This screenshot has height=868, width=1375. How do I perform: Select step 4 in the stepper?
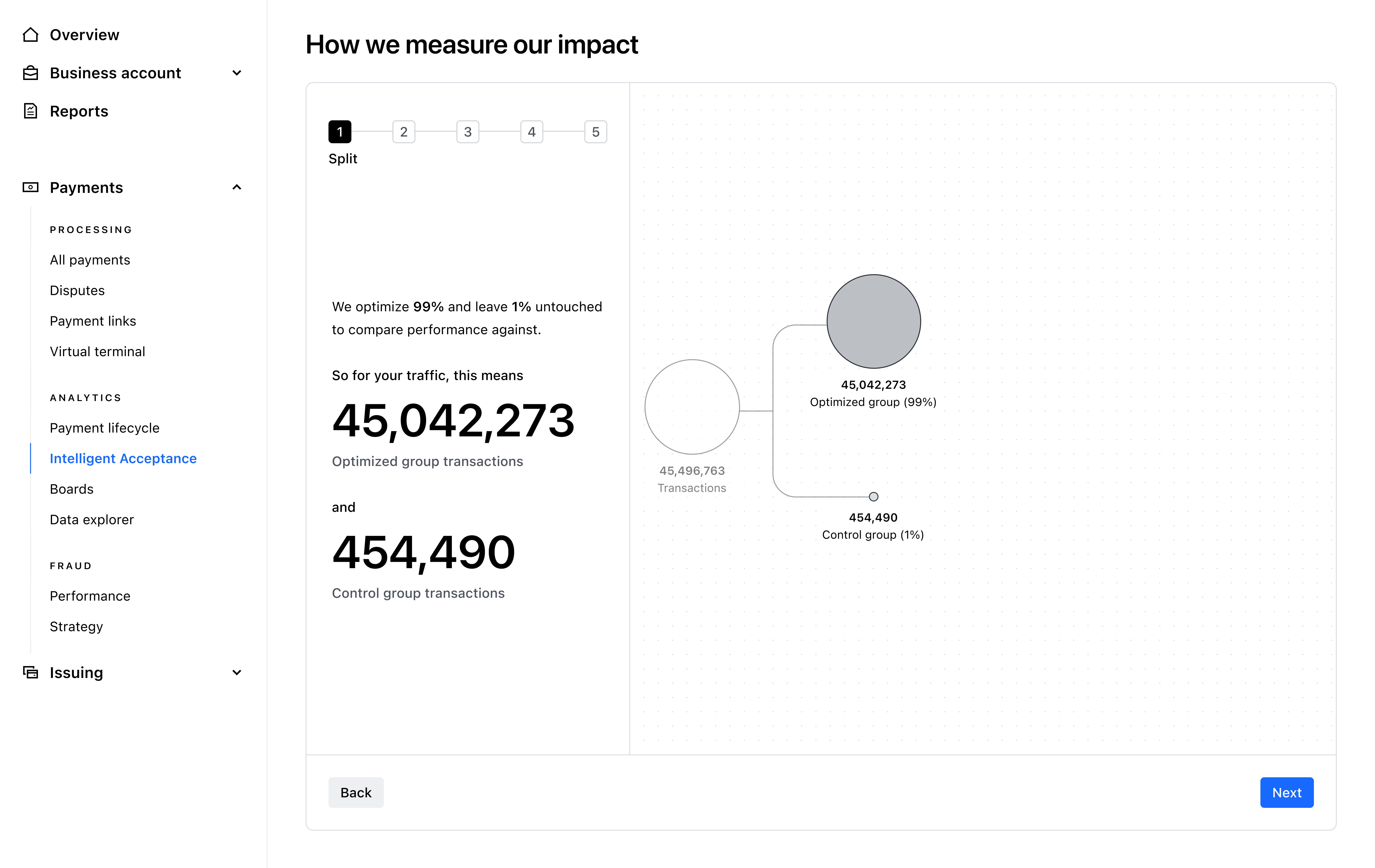click(x=532, y=132)
